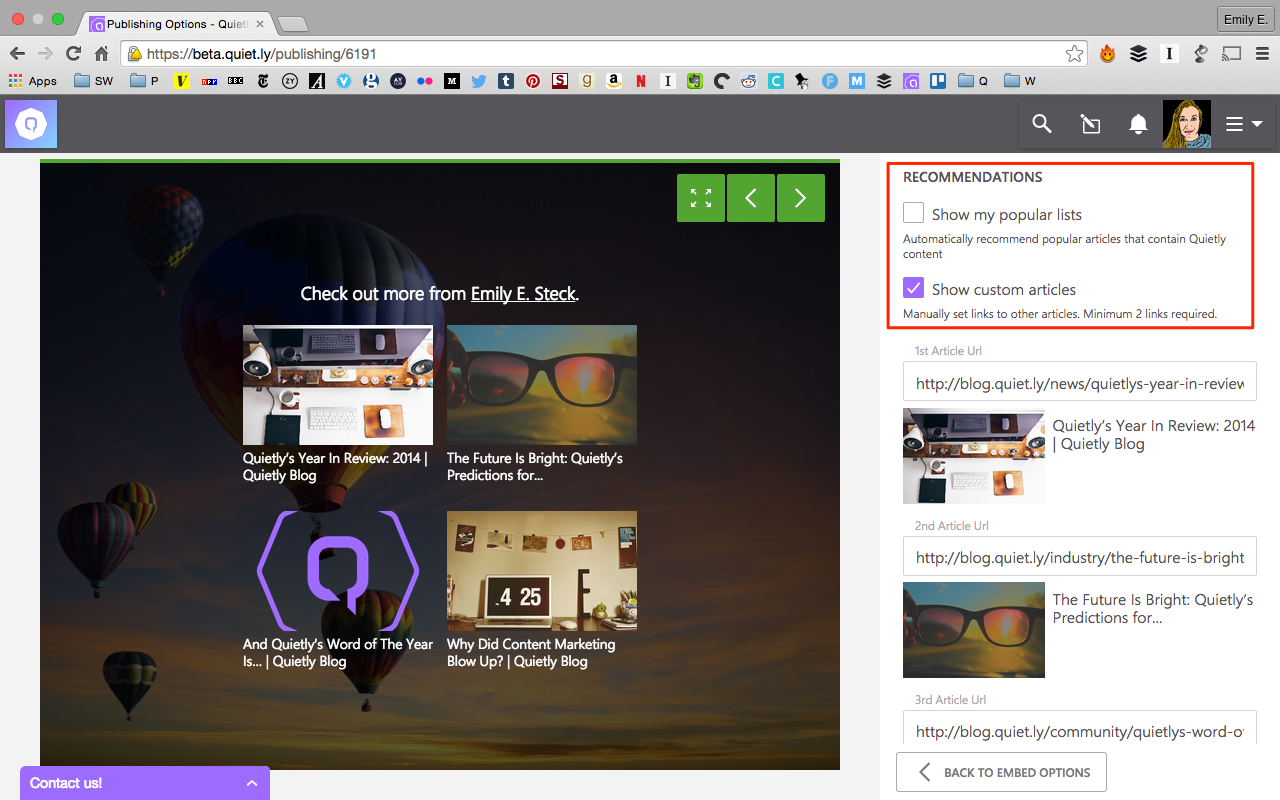Open Quietly's Year In Review article thumbnail

[338, 385]
